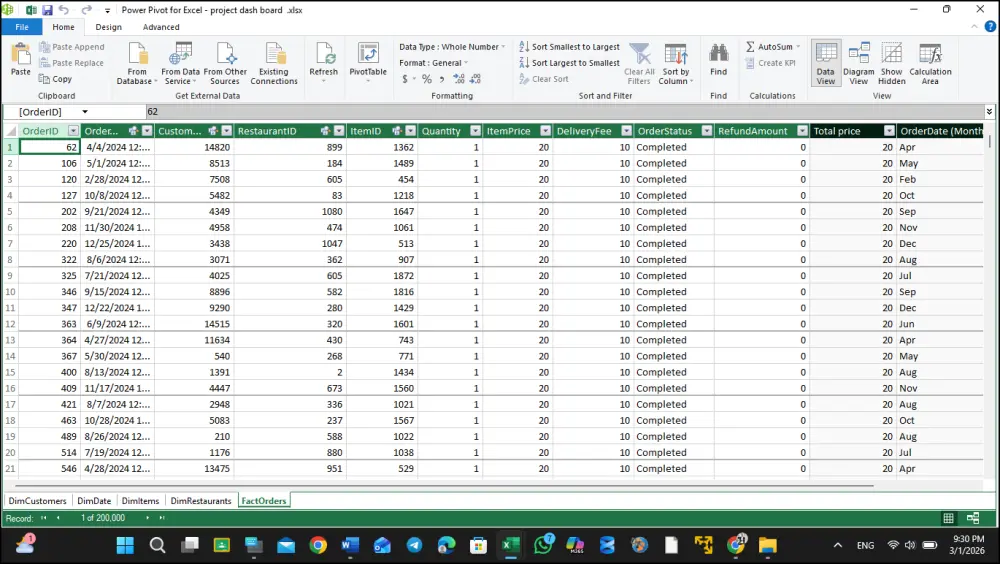Image resolution: width=1000 pixels, height=564 pixels.
Task: Open RefundAmount column filter dropdown
Action: point(802,131)
